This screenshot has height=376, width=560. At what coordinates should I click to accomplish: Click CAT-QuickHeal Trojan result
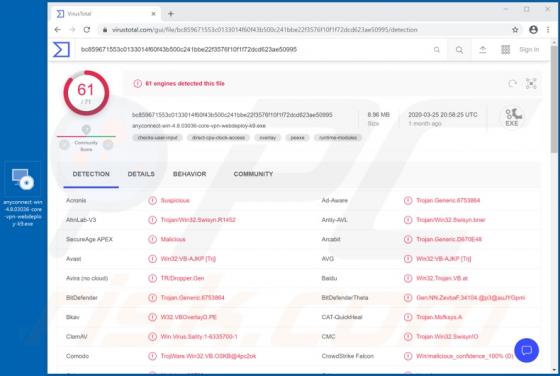pyautogui.click(x=439, y=317)
